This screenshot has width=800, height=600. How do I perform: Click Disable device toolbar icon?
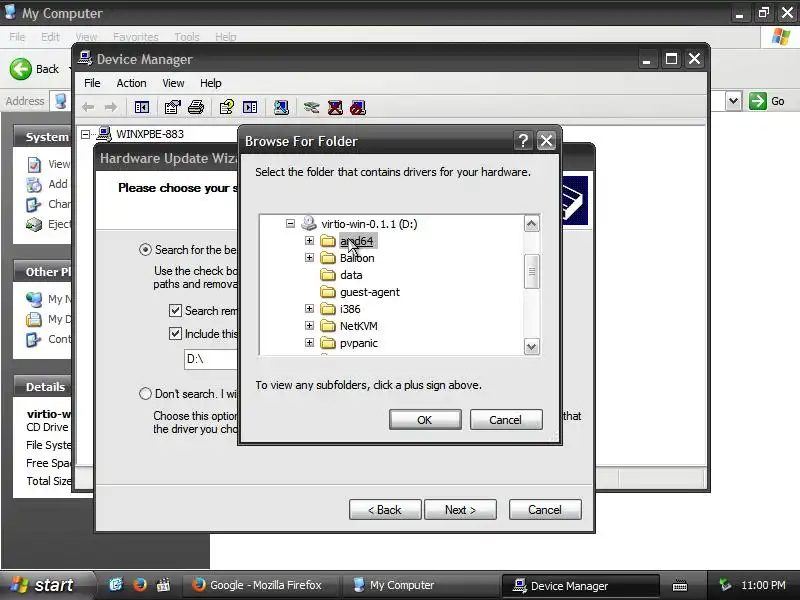pos(358,107)
